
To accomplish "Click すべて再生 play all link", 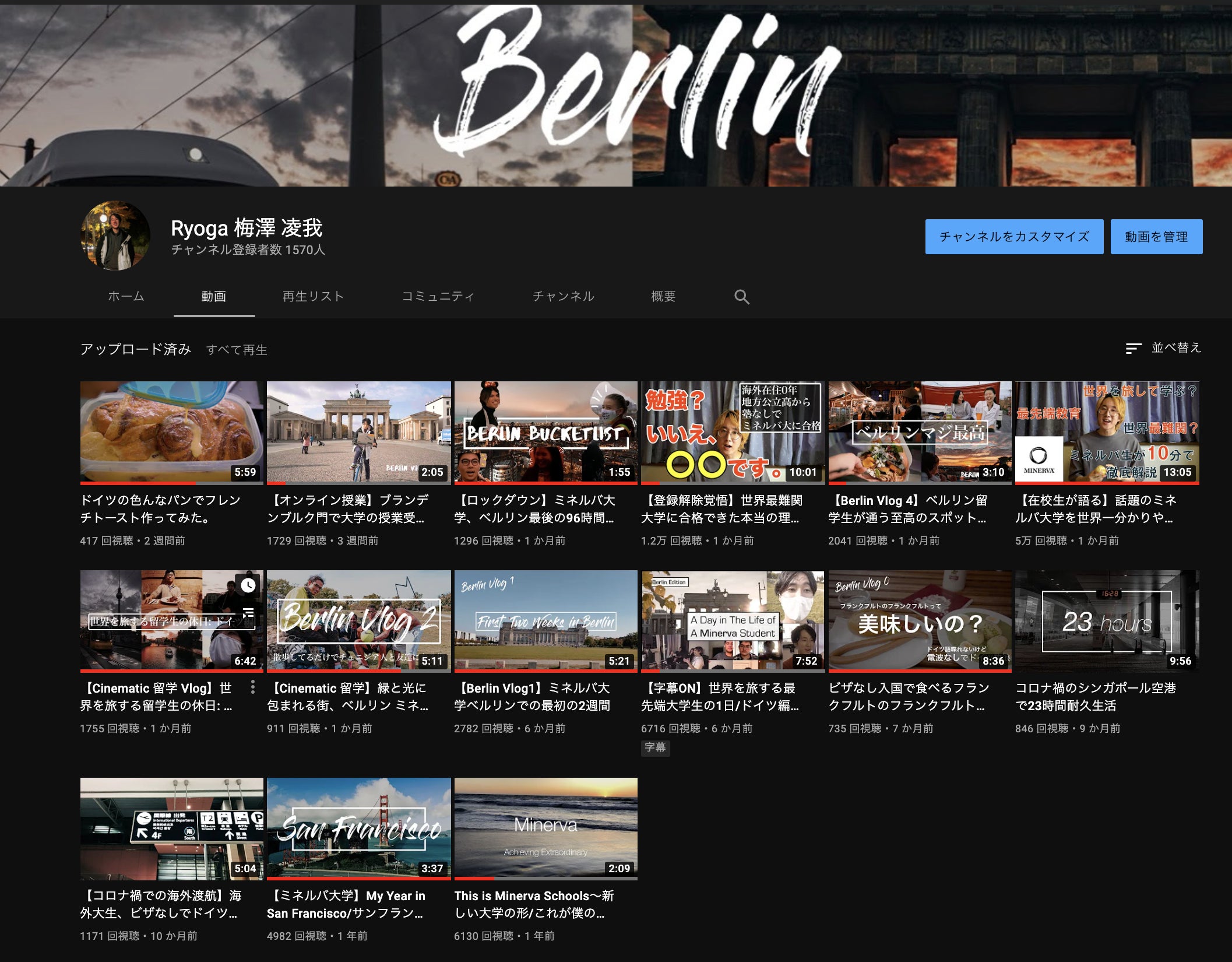I will click(x=237, y=350).
